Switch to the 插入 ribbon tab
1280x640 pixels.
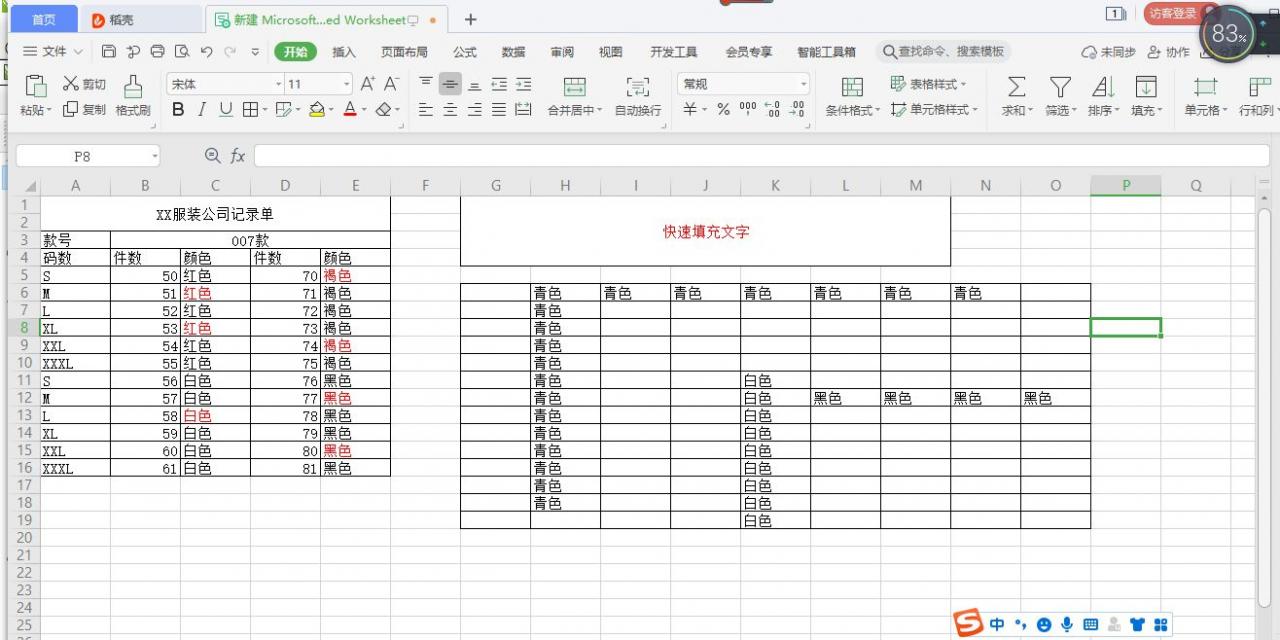[344, 52]
